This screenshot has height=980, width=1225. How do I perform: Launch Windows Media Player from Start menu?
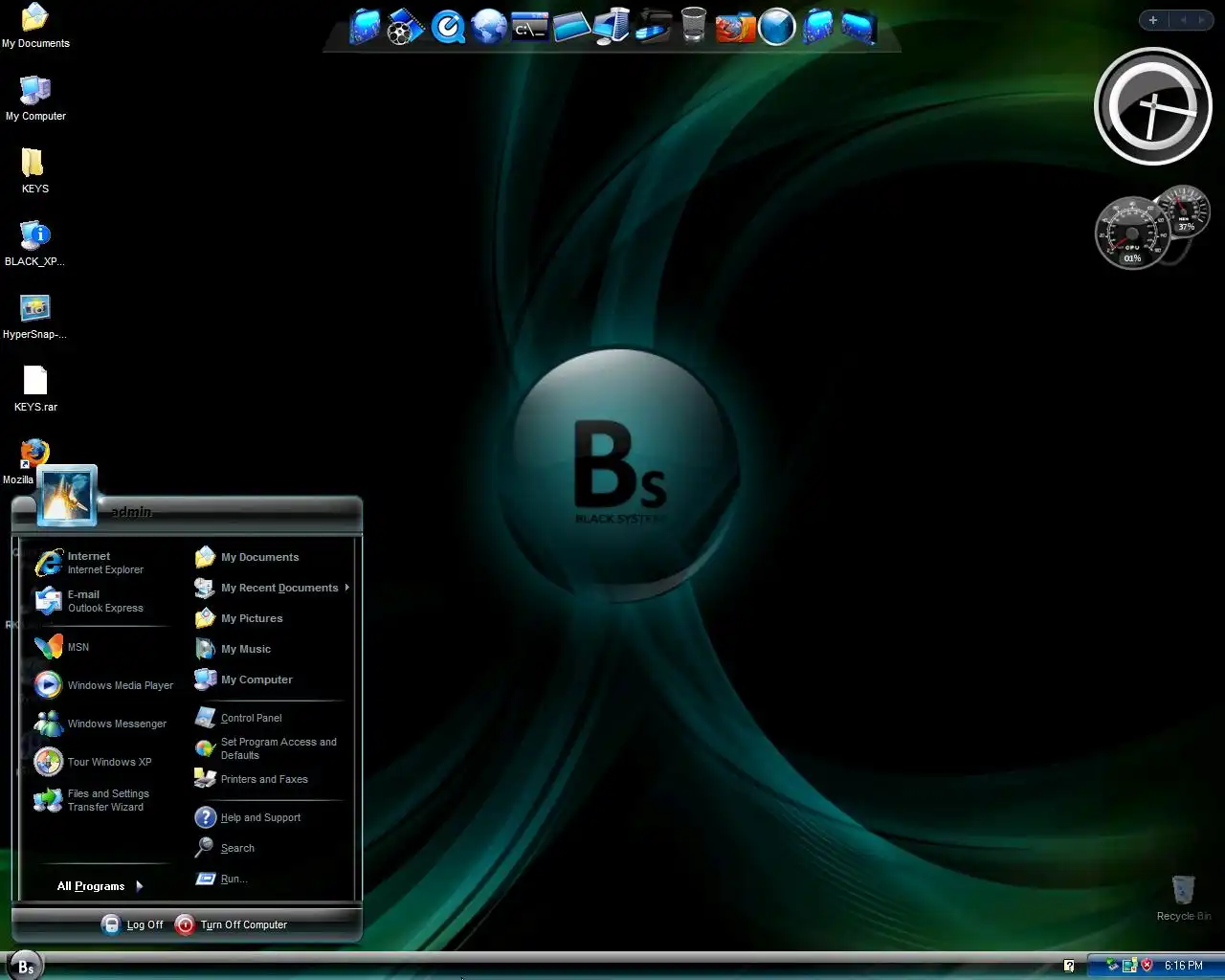(x=103, y=685)
